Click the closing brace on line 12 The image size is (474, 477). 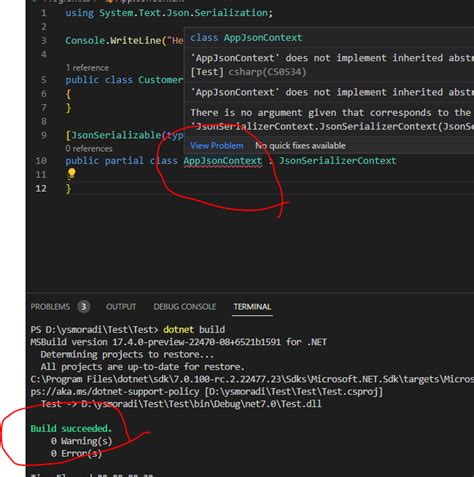(68, 189)
